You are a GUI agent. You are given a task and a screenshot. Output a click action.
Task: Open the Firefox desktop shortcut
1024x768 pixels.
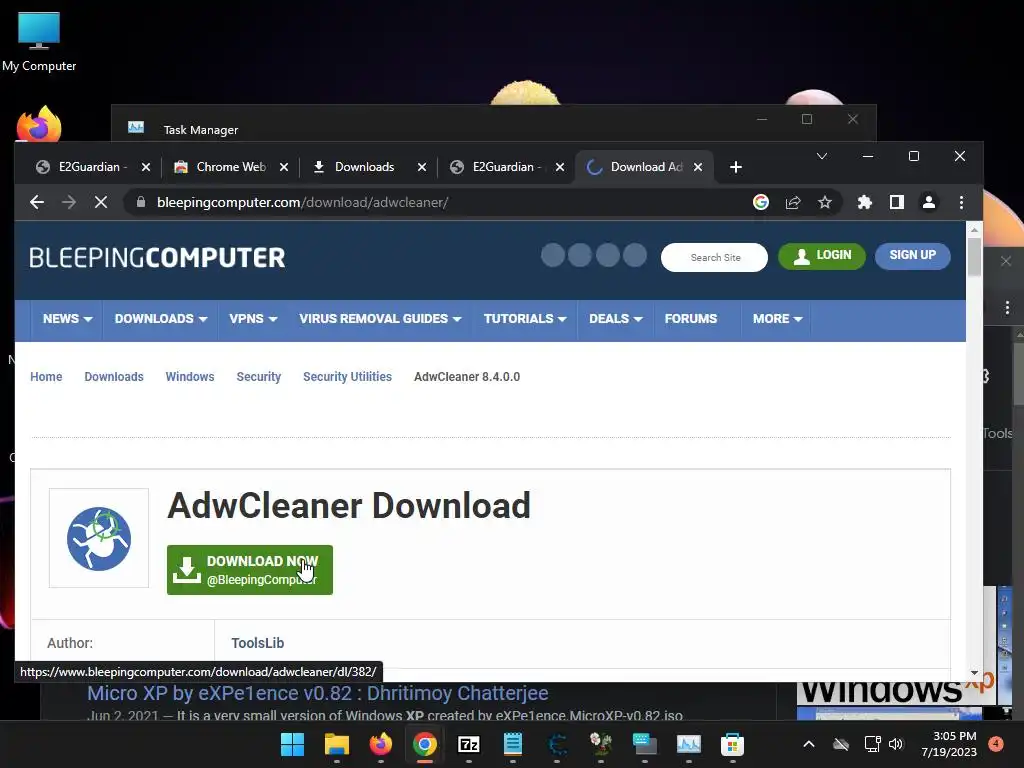click(x=39, y=124)
